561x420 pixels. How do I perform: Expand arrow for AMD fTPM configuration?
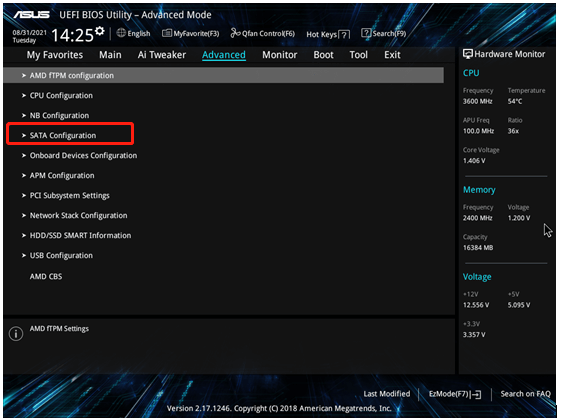coord(24,75)
